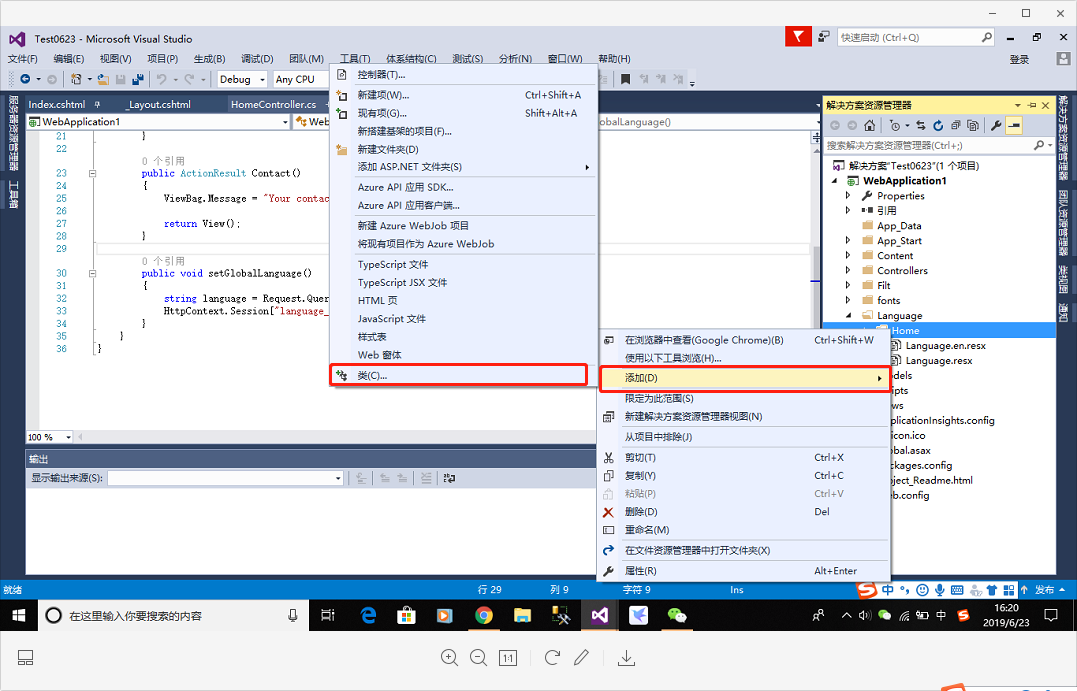The image size is (1077, 691).
Task: Expand the Properties node in Solution Explorer
Action: coord(848,196)
